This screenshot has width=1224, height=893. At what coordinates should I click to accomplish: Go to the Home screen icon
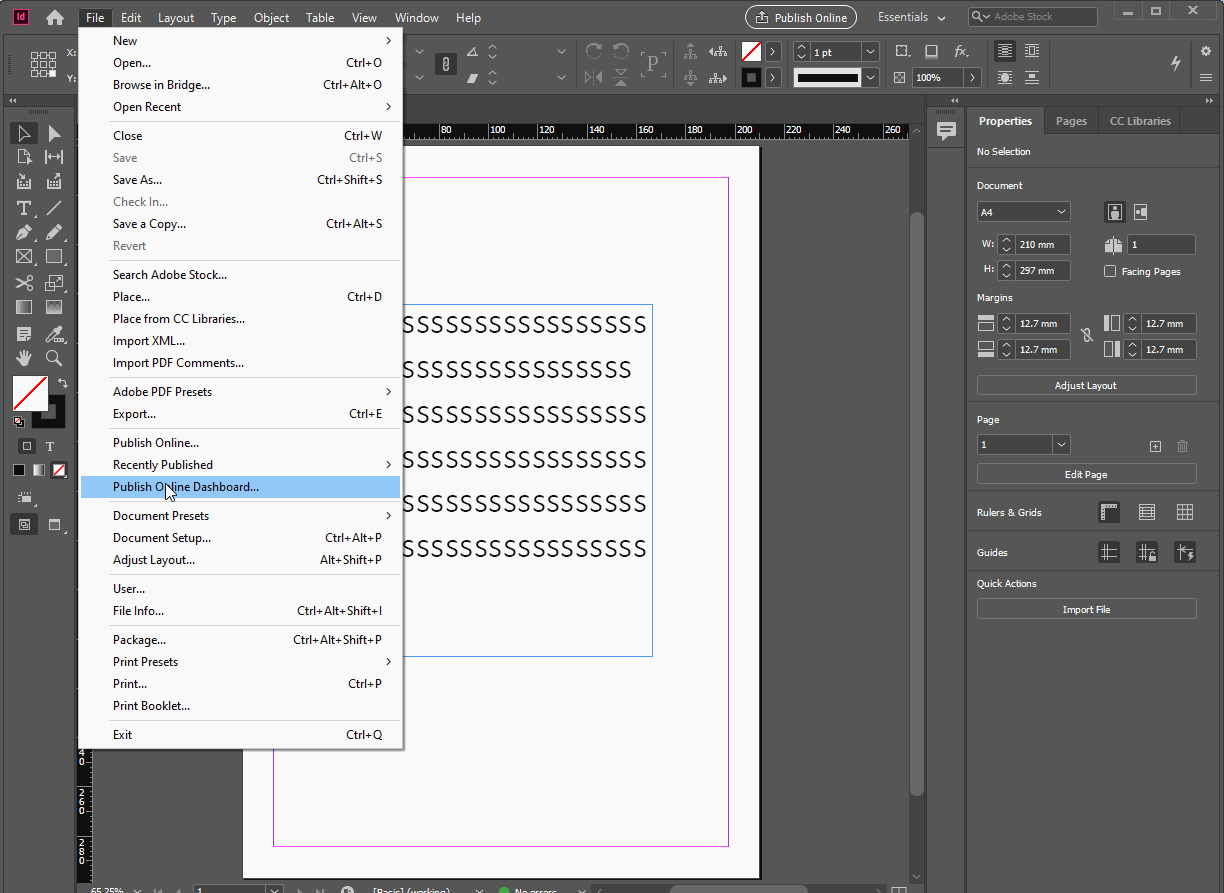[55, 17]
